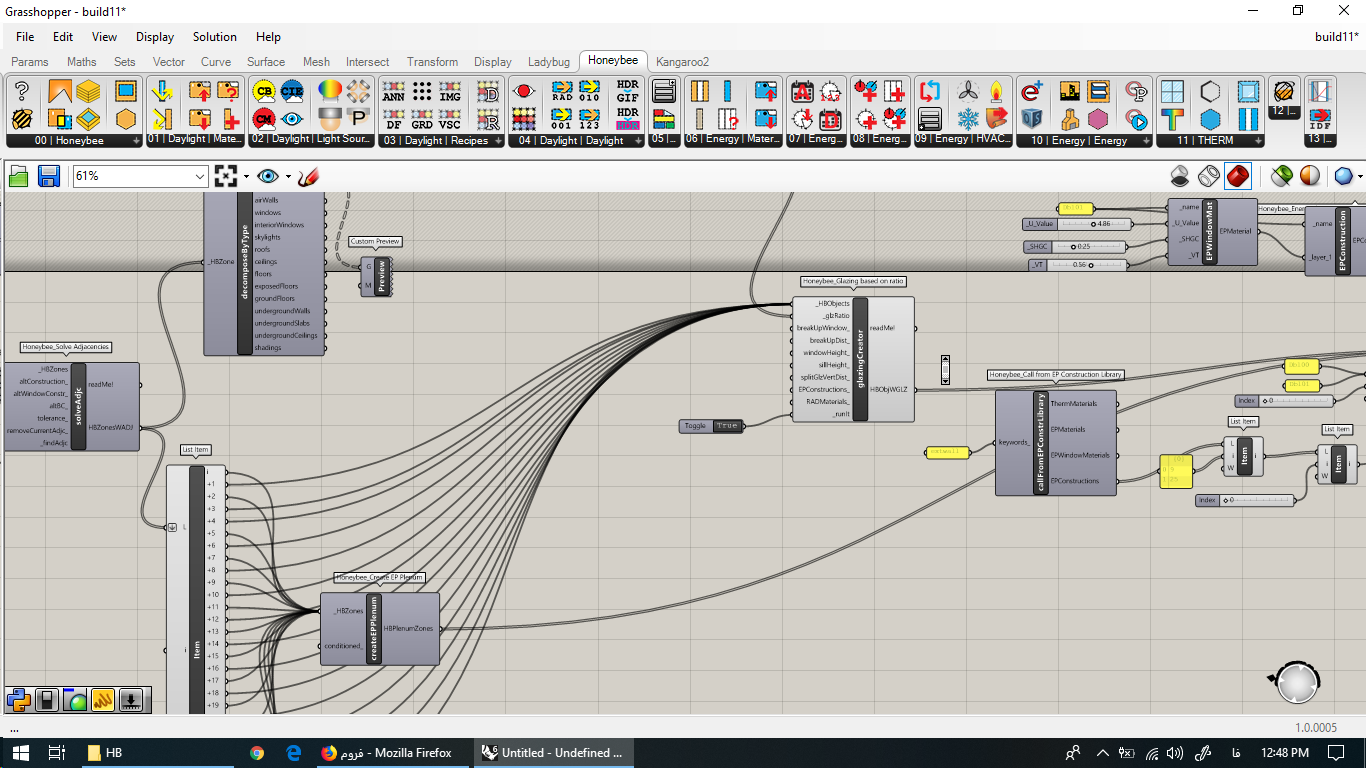Open the 61% zoom level dropdown
Screen dimensions: 1366x768
coord(140,177)
